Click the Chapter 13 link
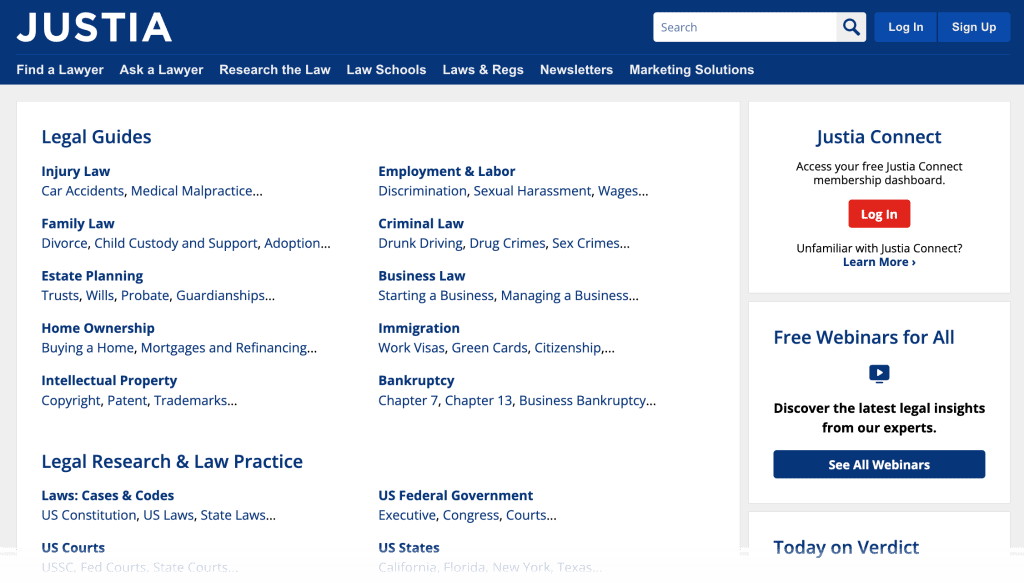 click(x=479, y=400)
